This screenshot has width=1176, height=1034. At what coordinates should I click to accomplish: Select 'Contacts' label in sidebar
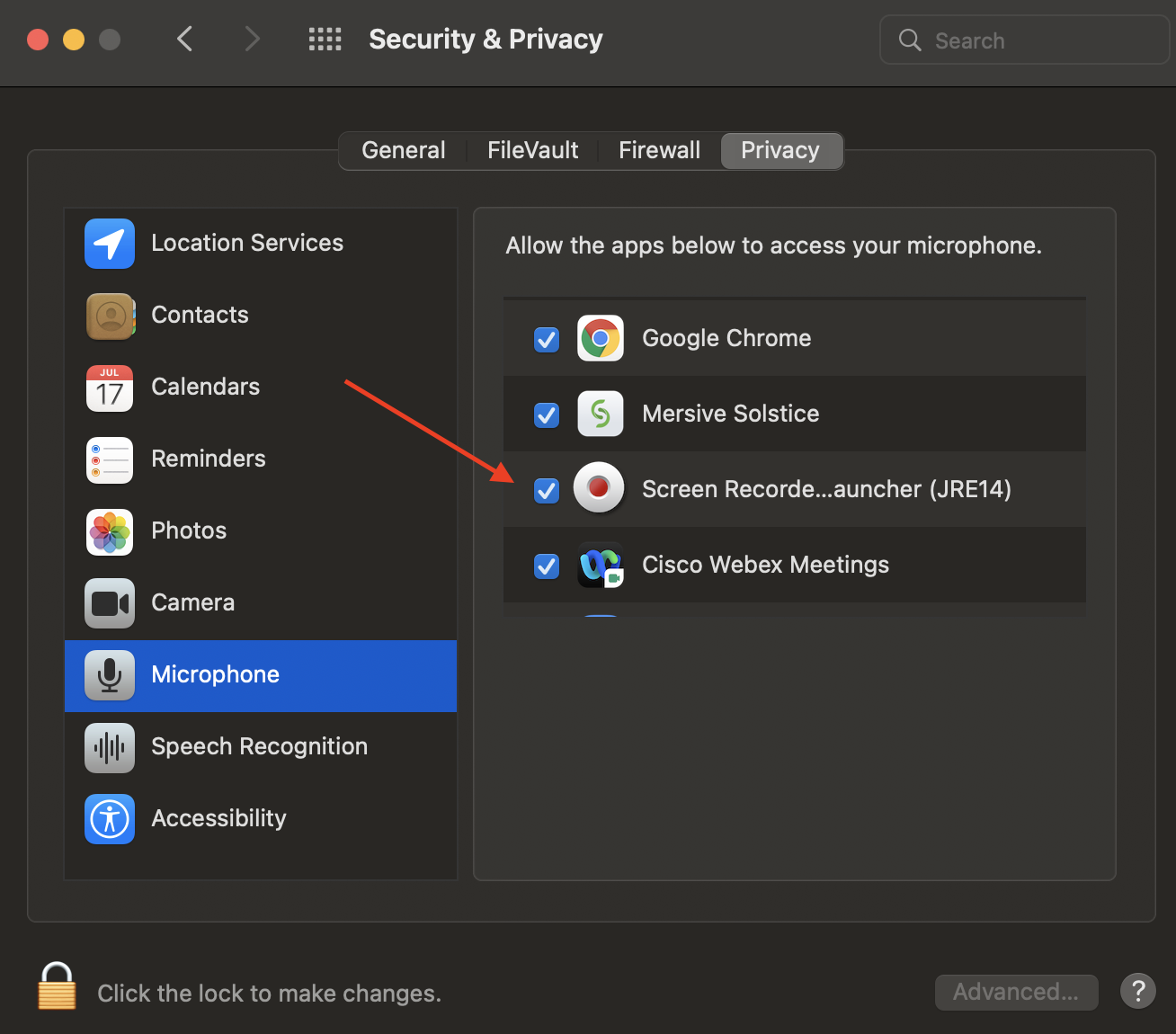pyautogui.click(x=200, y=315)
